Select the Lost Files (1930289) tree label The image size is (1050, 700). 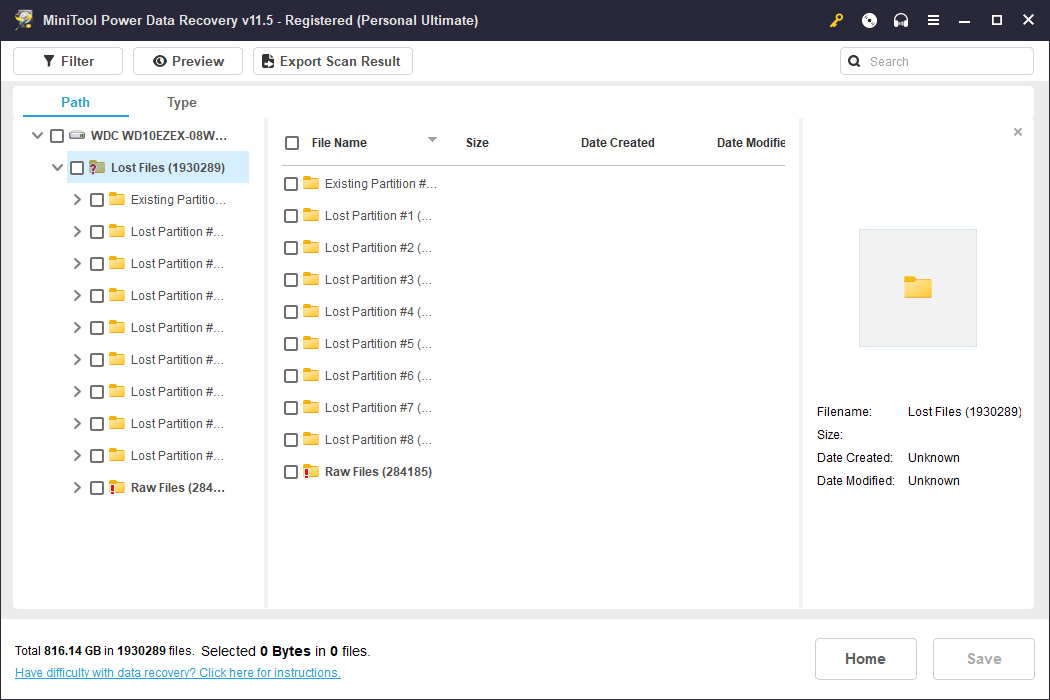[168, 167]
